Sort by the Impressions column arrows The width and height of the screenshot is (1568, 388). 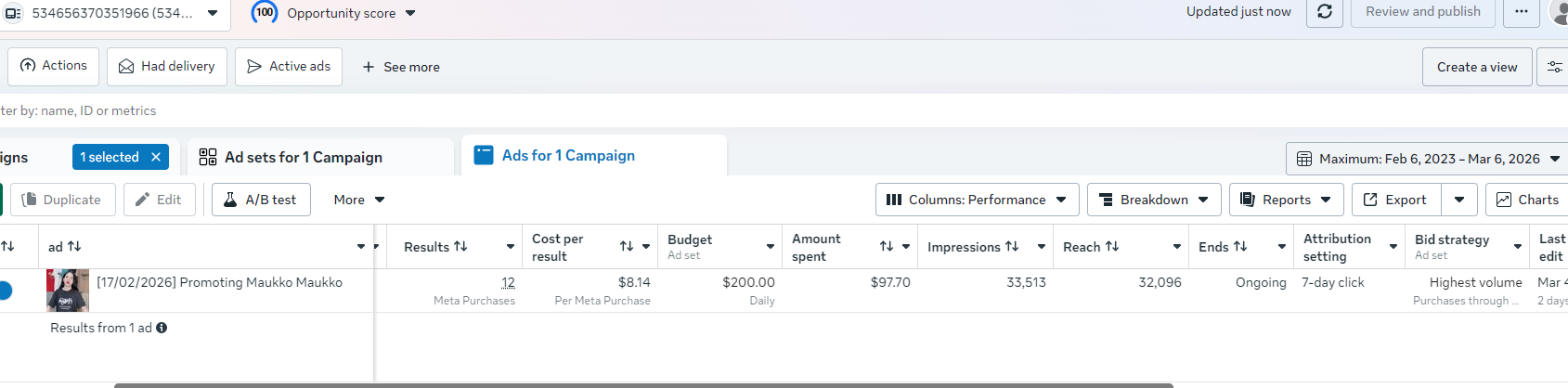(x=1012, y=247)
